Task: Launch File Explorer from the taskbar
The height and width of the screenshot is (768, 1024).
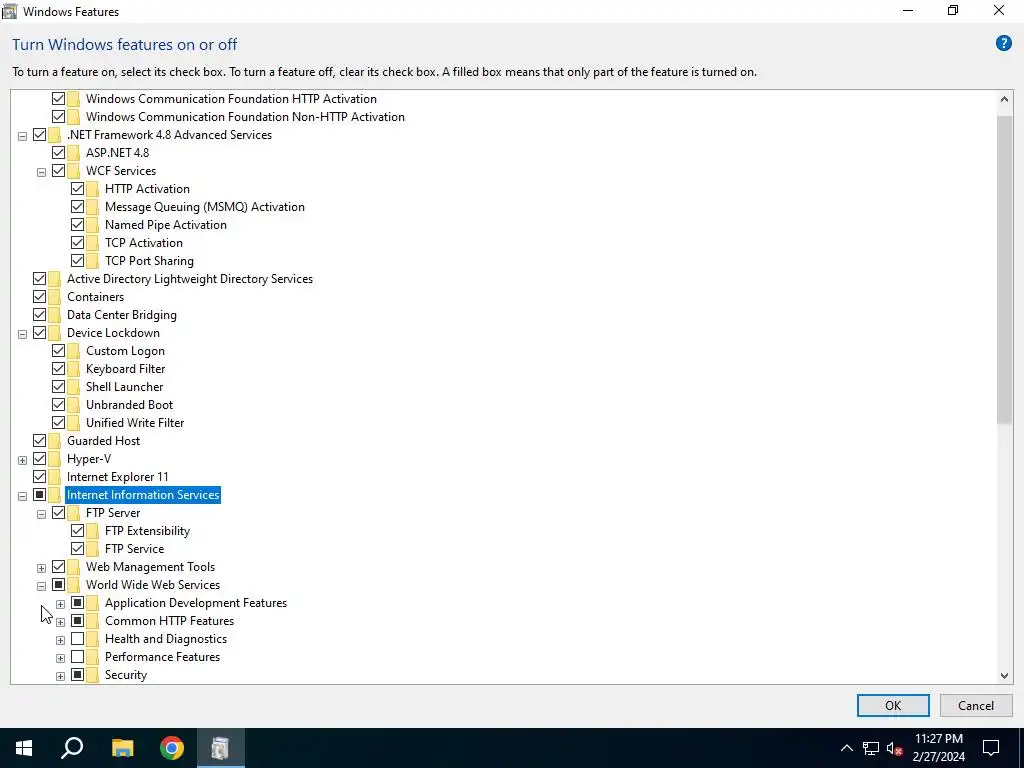Action: click(122, 748)
